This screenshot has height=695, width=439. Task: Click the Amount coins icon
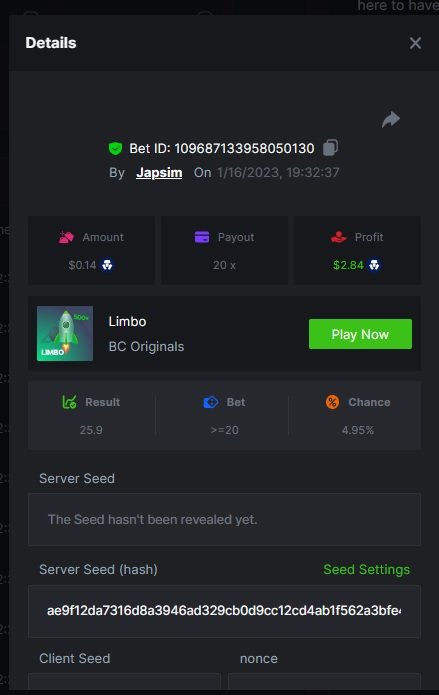point(66,237)
